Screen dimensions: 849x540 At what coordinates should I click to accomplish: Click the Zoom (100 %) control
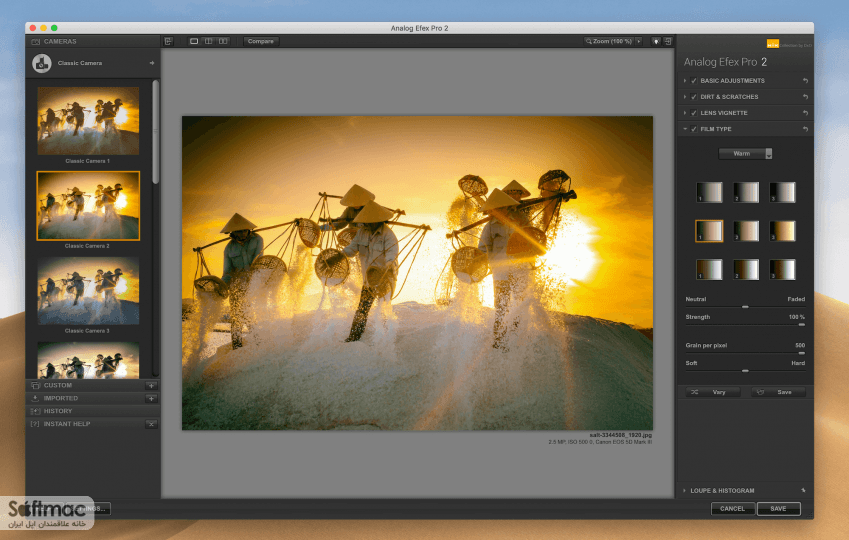pyautogui.click(x=609, y=41)
